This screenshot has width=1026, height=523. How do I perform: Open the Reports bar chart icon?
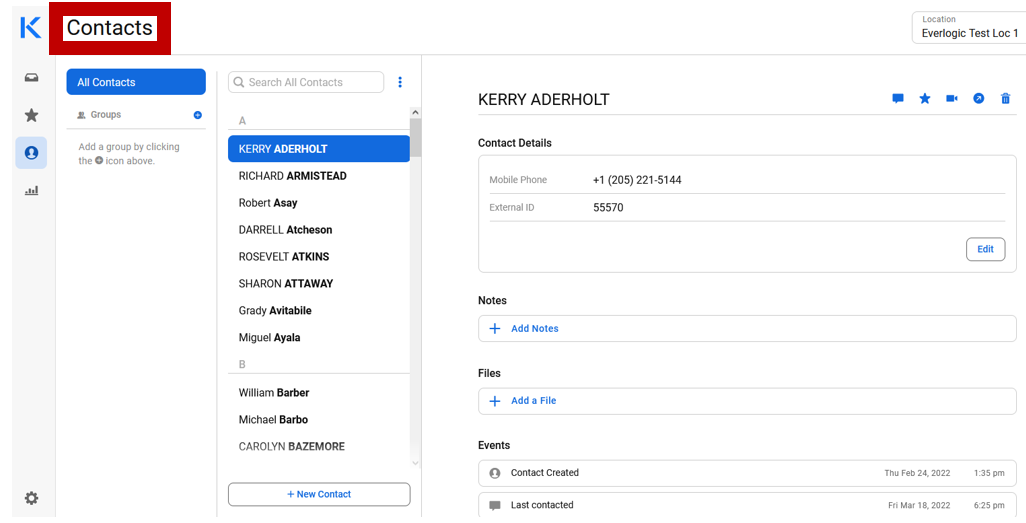coord(31,190)
